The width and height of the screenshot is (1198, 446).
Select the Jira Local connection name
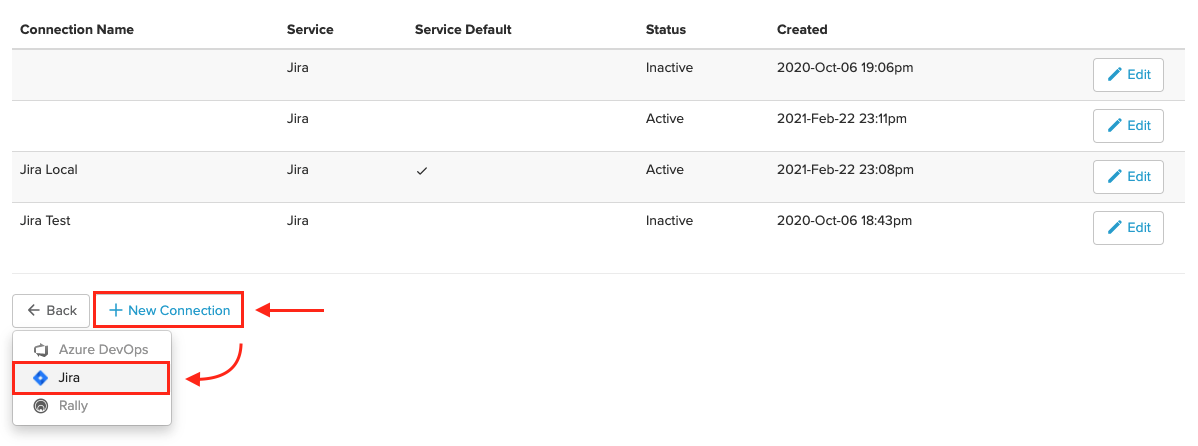(48, 170)
